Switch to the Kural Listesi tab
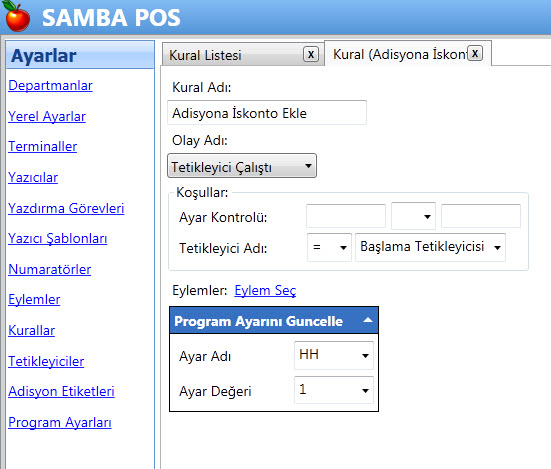Viewport: 551px width, 469px height. click(x=205, y=55)
